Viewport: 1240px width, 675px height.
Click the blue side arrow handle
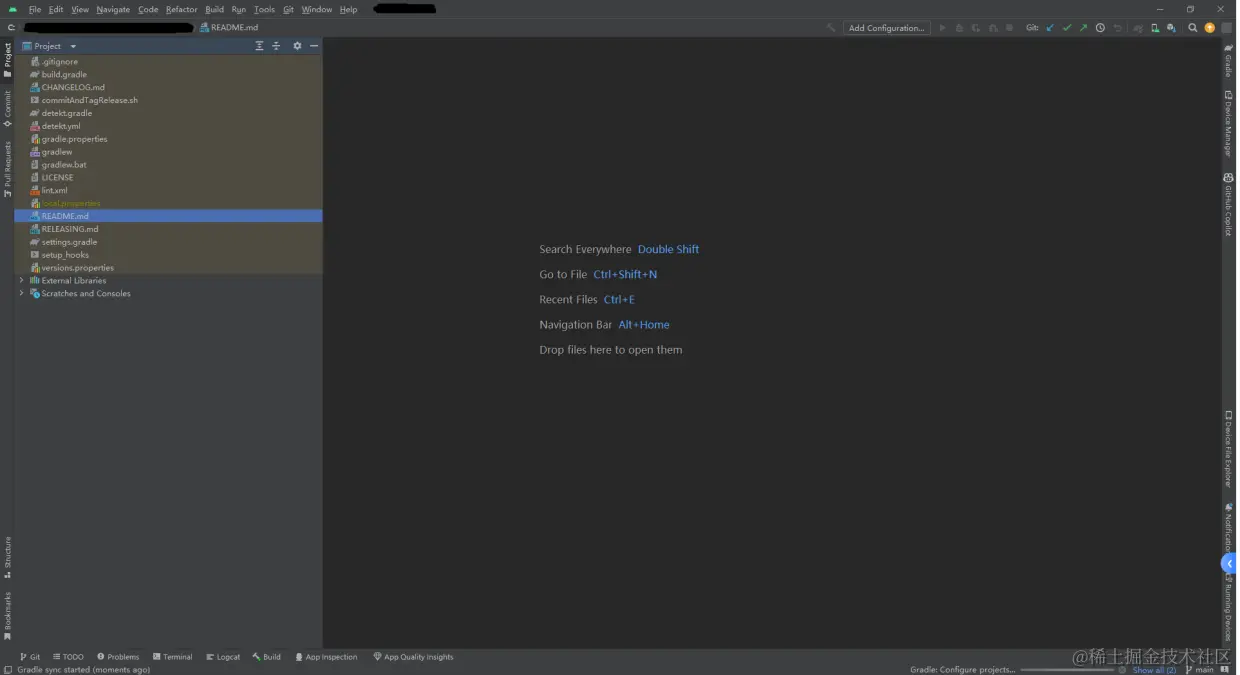click(1229, 564)
